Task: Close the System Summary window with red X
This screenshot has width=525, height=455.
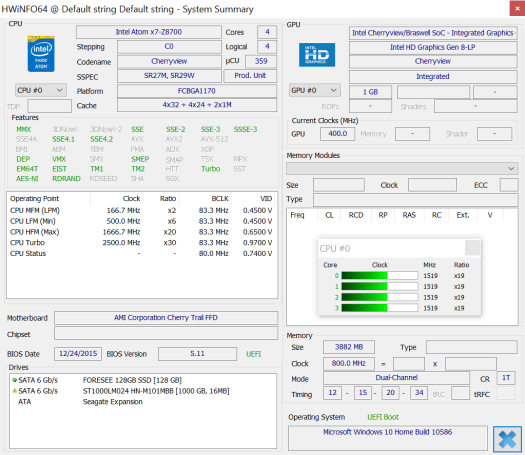Action: click(x=517, y=9)
